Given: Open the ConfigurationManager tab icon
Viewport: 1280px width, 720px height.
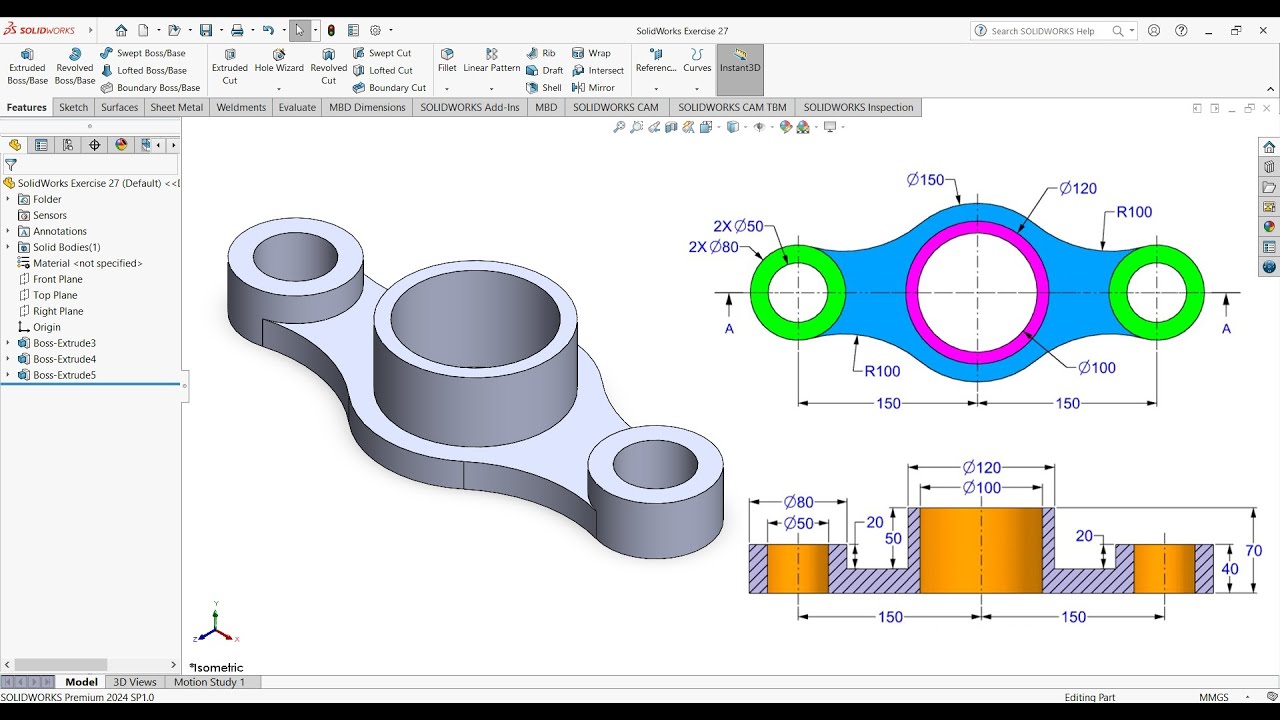Looking at the screenshot, I should click(68, 145).
